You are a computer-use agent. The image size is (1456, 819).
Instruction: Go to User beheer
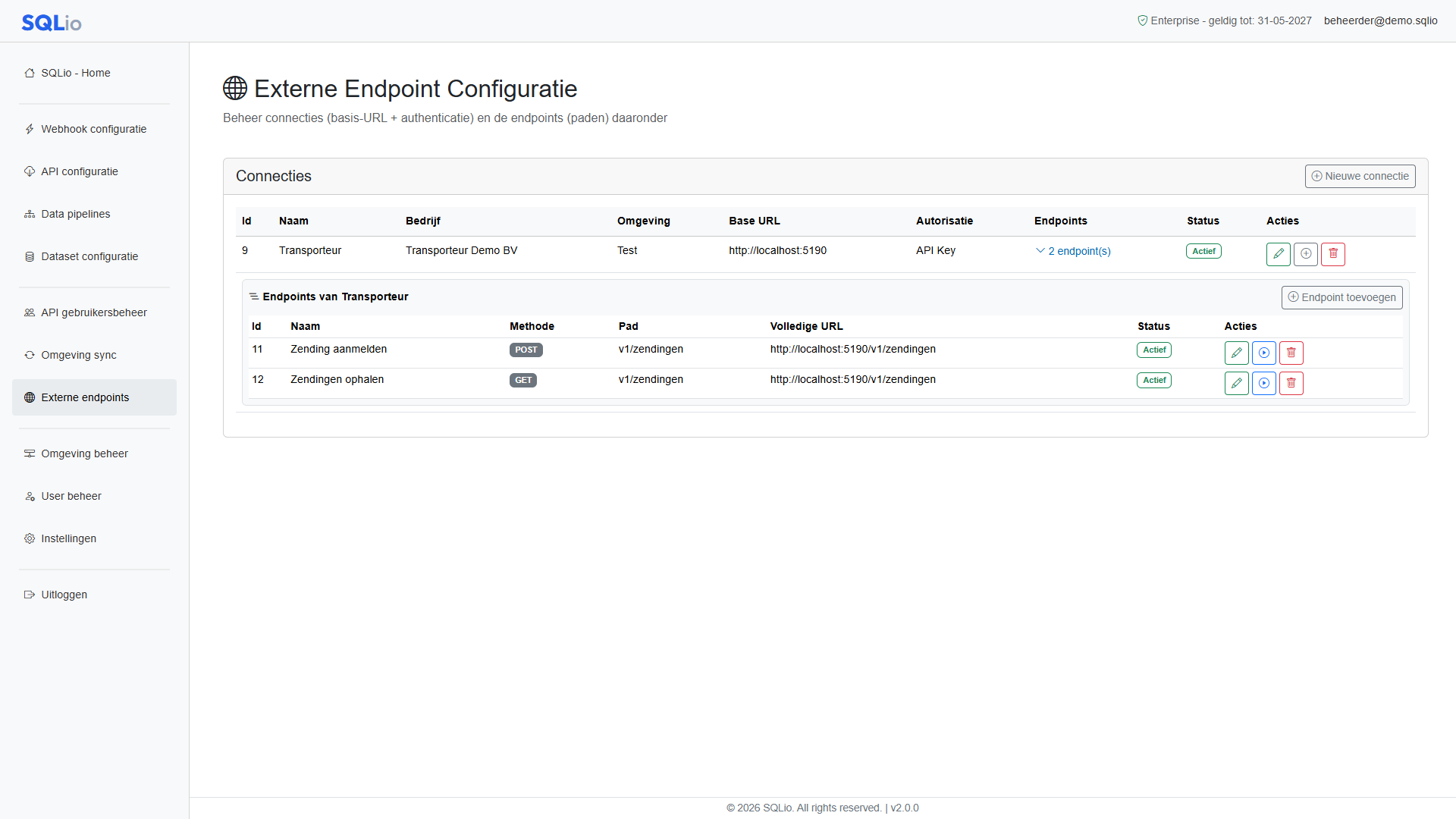(94, 496)
